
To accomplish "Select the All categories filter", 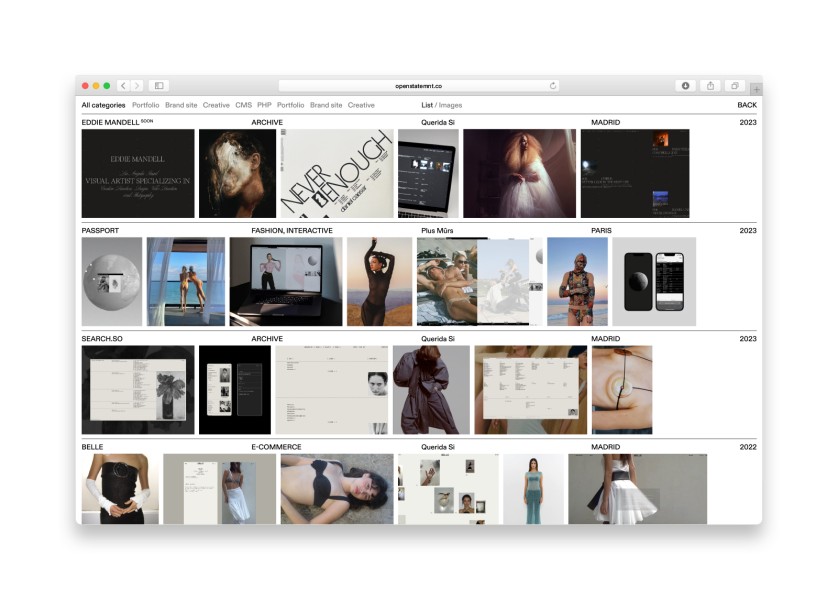I will pyautogui.click(x=103, y=105).
